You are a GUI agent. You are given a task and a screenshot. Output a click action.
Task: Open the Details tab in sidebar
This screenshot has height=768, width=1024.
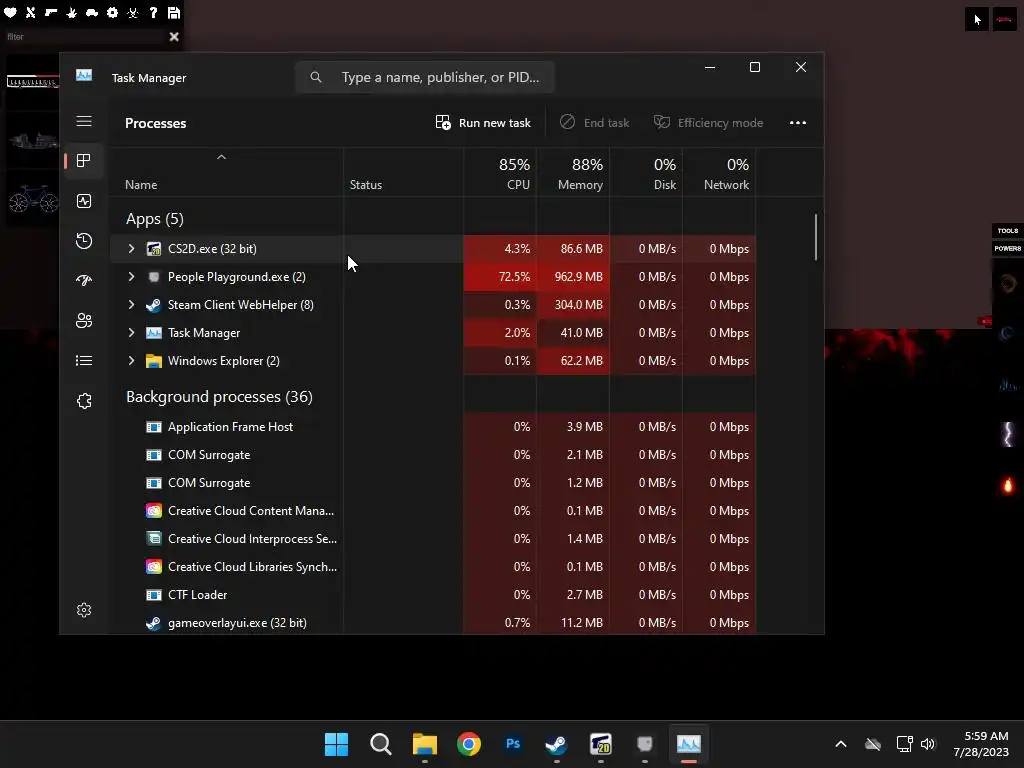pyautogui.click(x=84, y=360)
